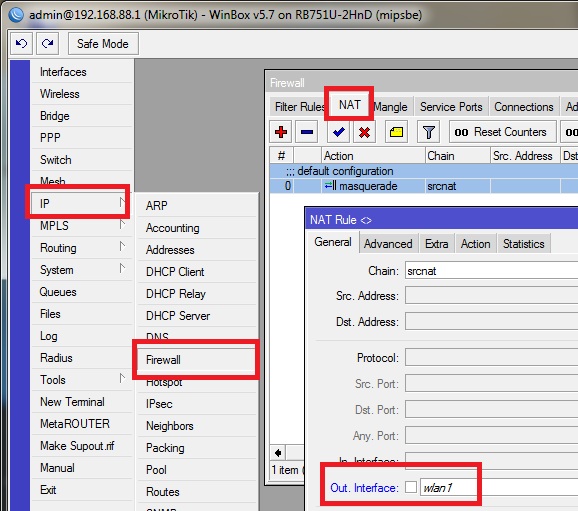578x511 pixels.
Task: Enable rule with blue checkmark icon
Action: (x=338, y=132)
